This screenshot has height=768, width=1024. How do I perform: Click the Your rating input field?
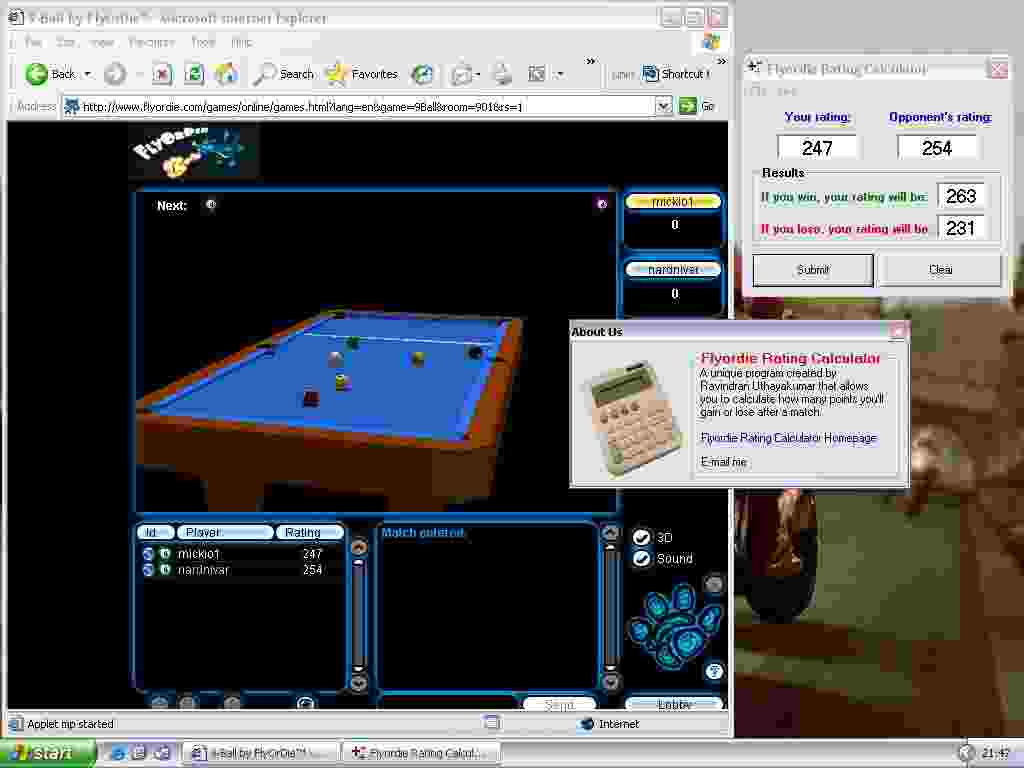(x=817, y=148)
